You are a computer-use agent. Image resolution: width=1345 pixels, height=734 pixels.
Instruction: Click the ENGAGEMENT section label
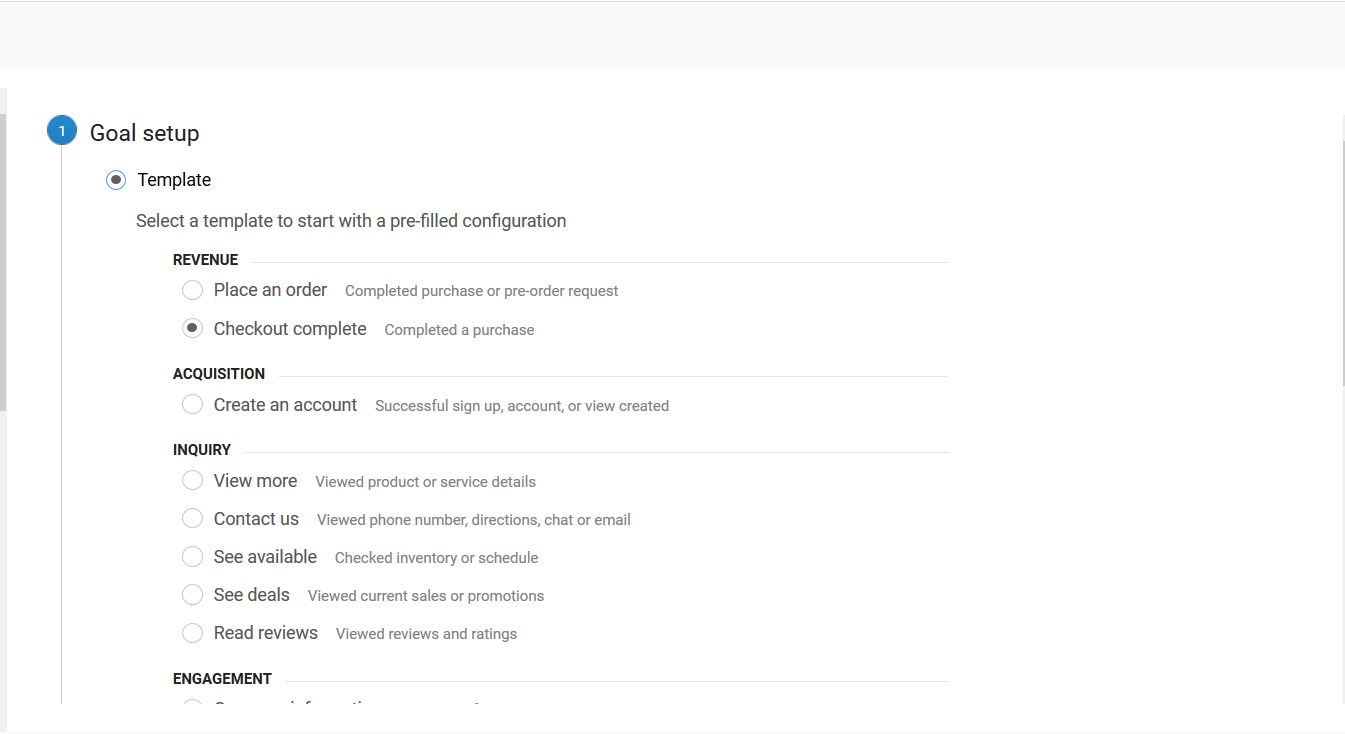point(222,678)
